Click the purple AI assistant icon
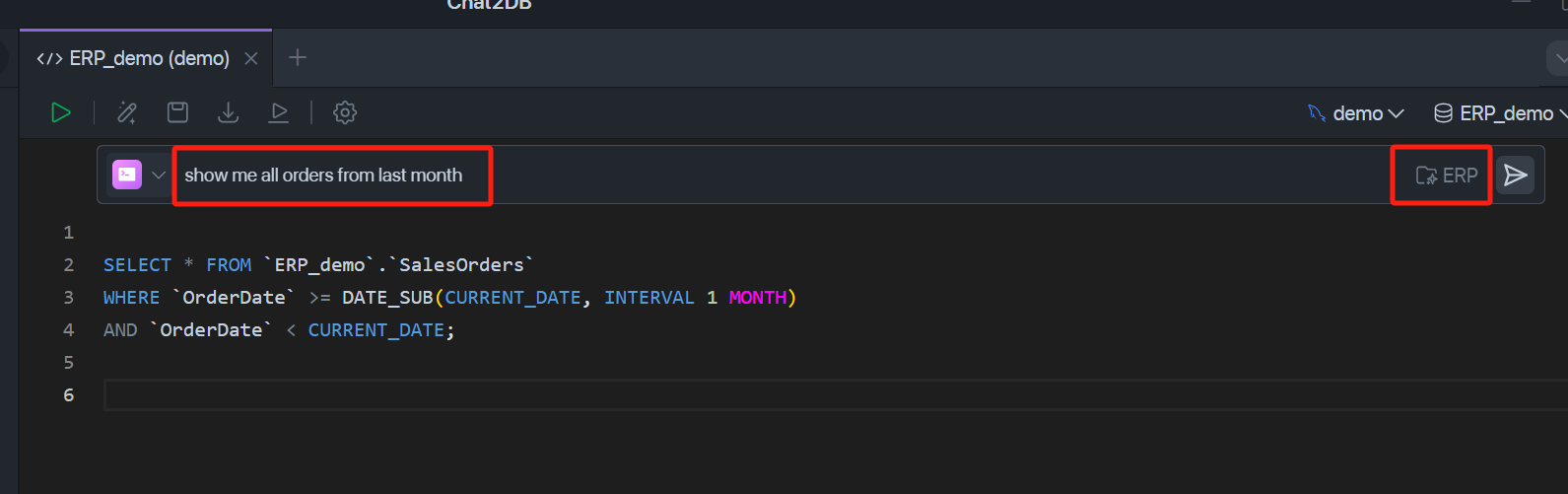1568x494 pixels. tap(127, 175)
